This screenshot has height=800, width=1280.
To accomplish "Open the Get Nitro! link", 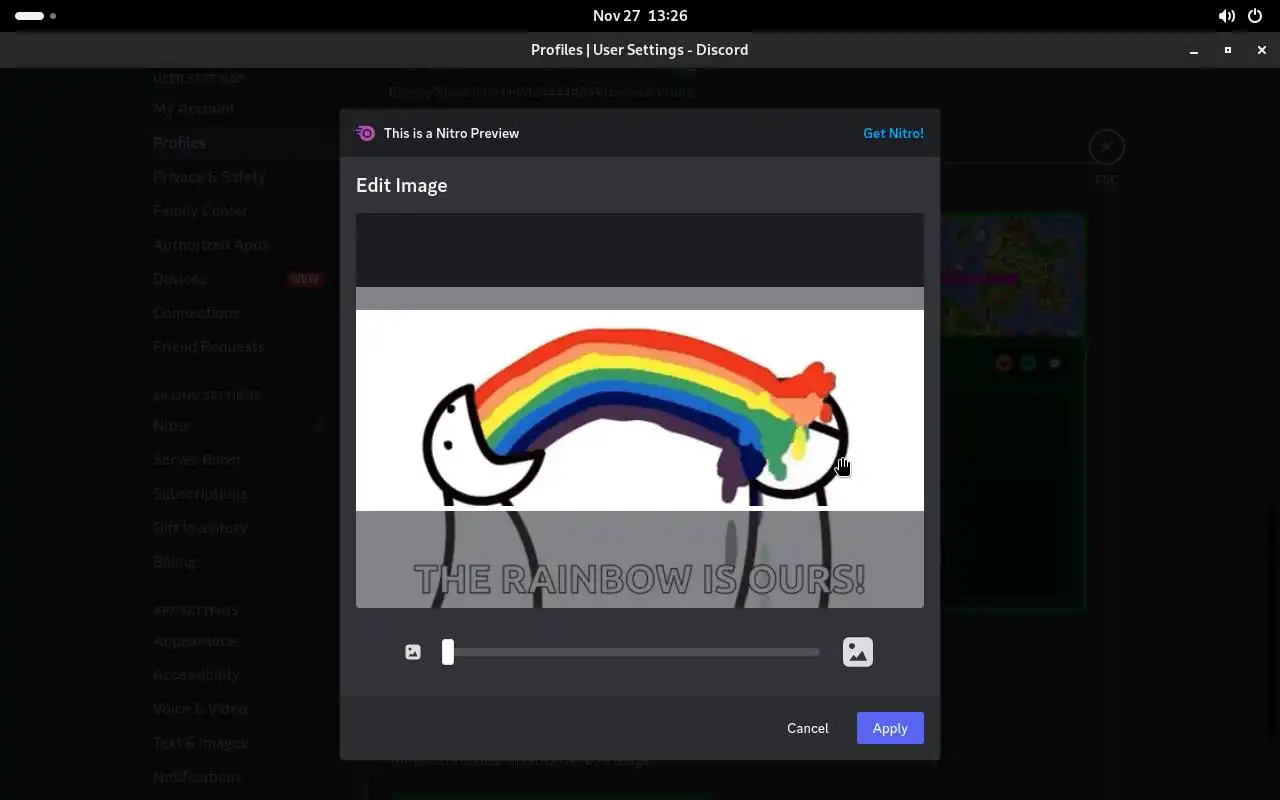I will coord(893,133).
